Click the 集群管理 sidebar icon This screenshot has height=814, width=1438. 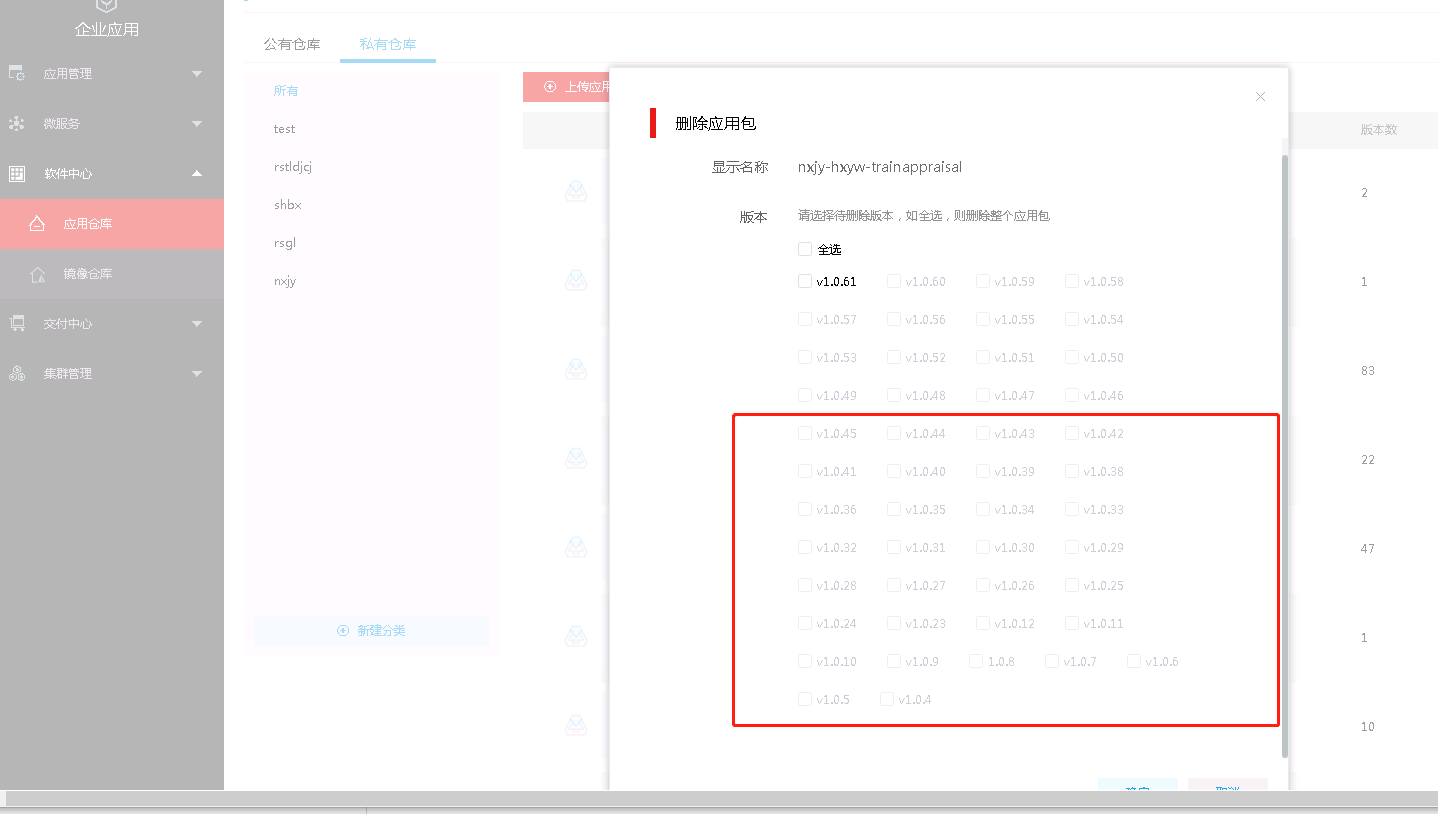click(x=17, y=373)
